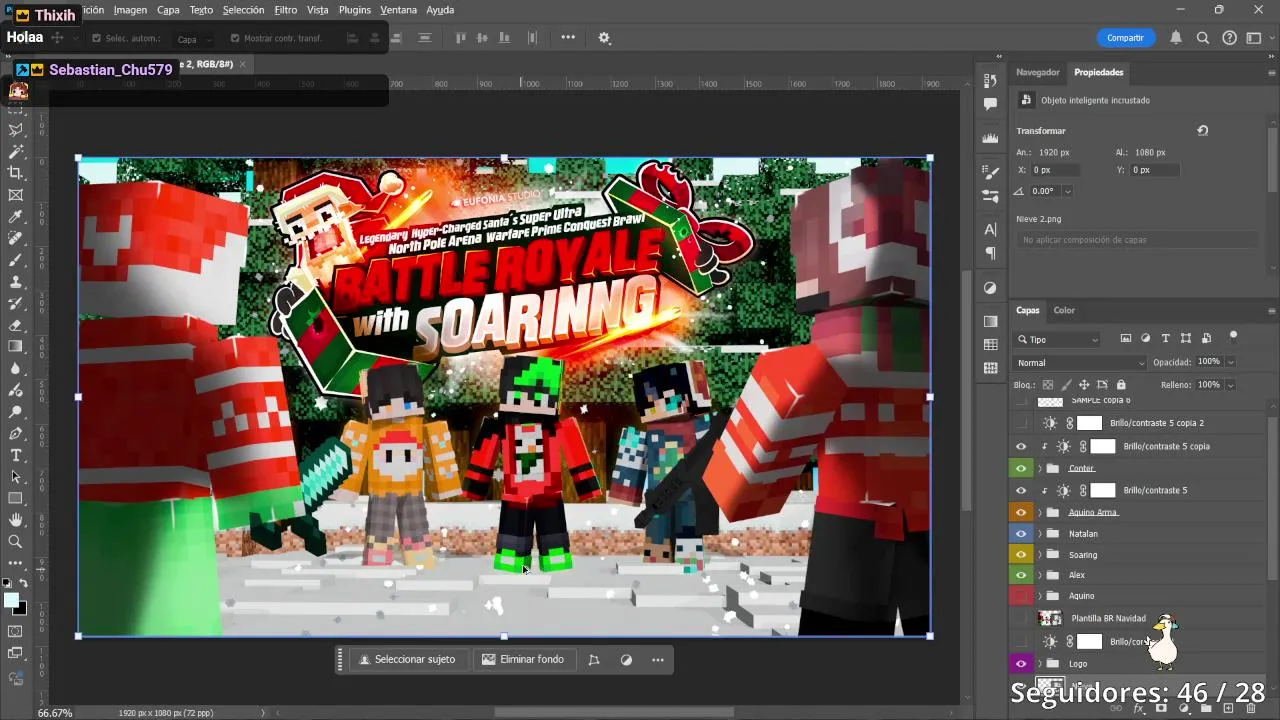Screen dimensions: 1280x720
Task: Open the Tipo layer filter dropdown
Action: (x=1057, y=339)
